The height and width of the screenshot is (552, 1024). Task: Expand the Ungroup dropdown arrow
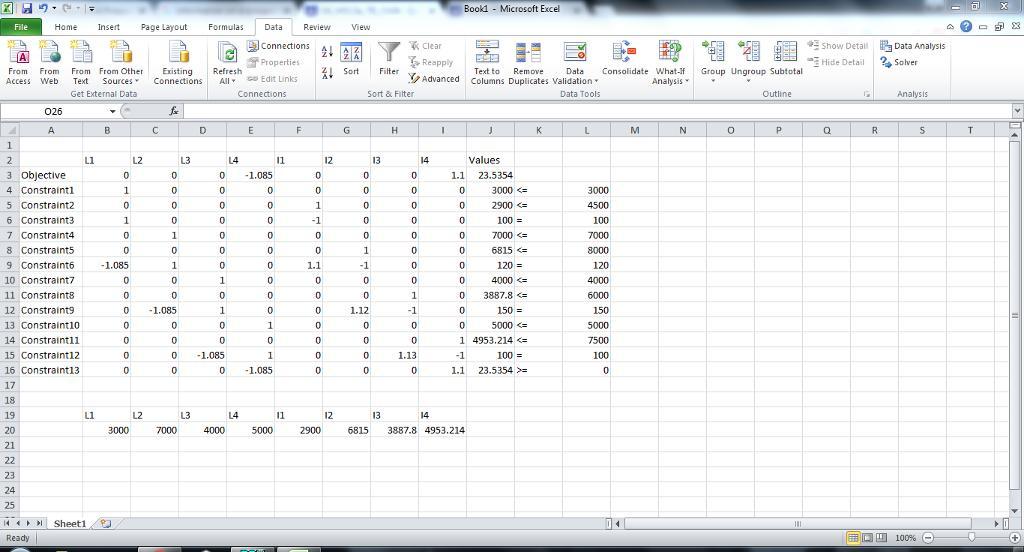click(x=748, y=80)
